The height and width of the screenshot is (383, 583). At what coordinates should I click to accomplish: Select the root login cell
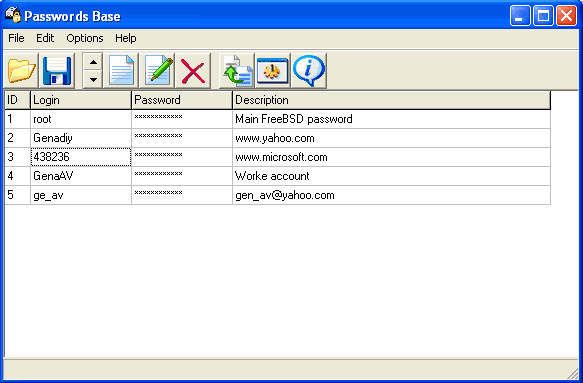[x=81, y=119]
